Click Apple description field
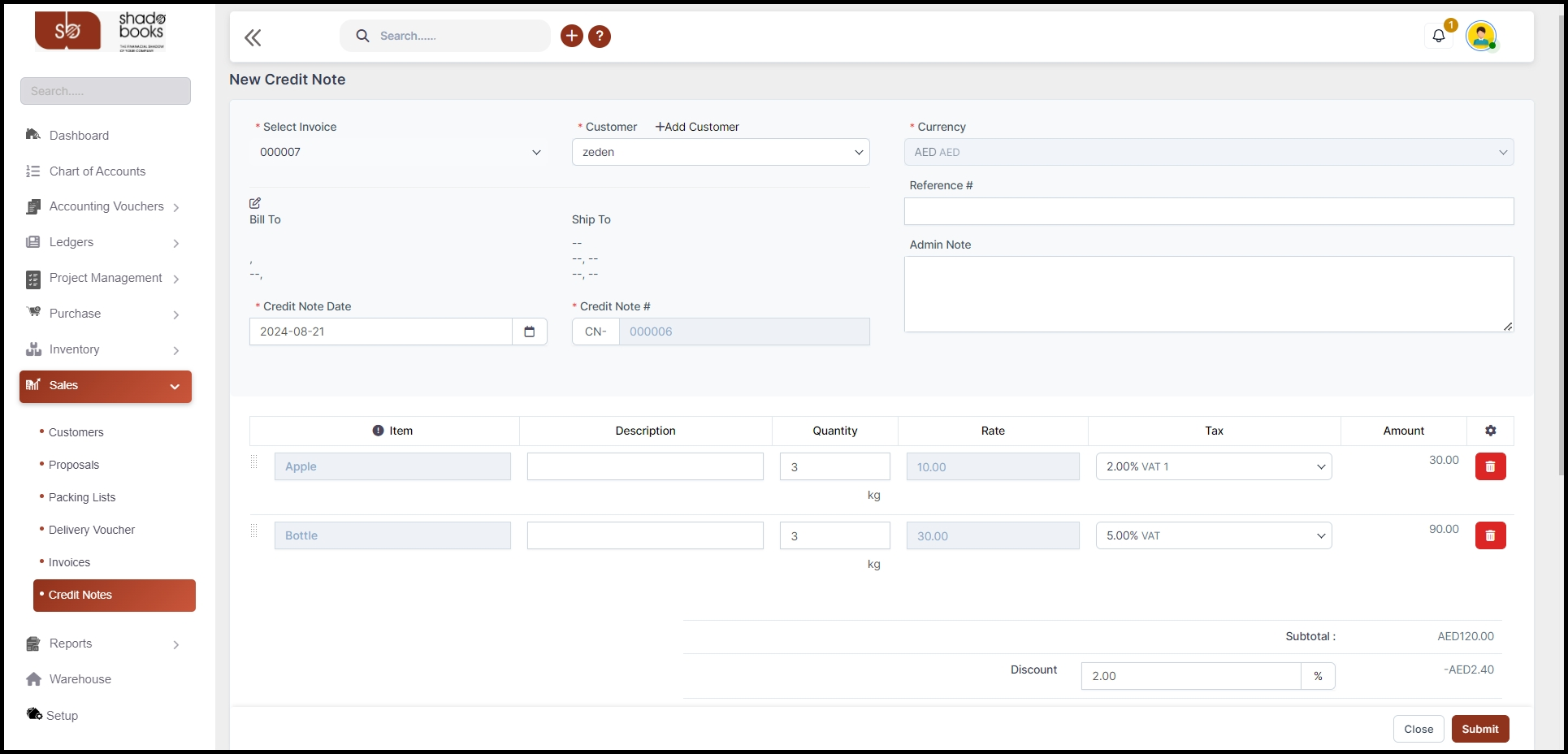 coord(645,466)
